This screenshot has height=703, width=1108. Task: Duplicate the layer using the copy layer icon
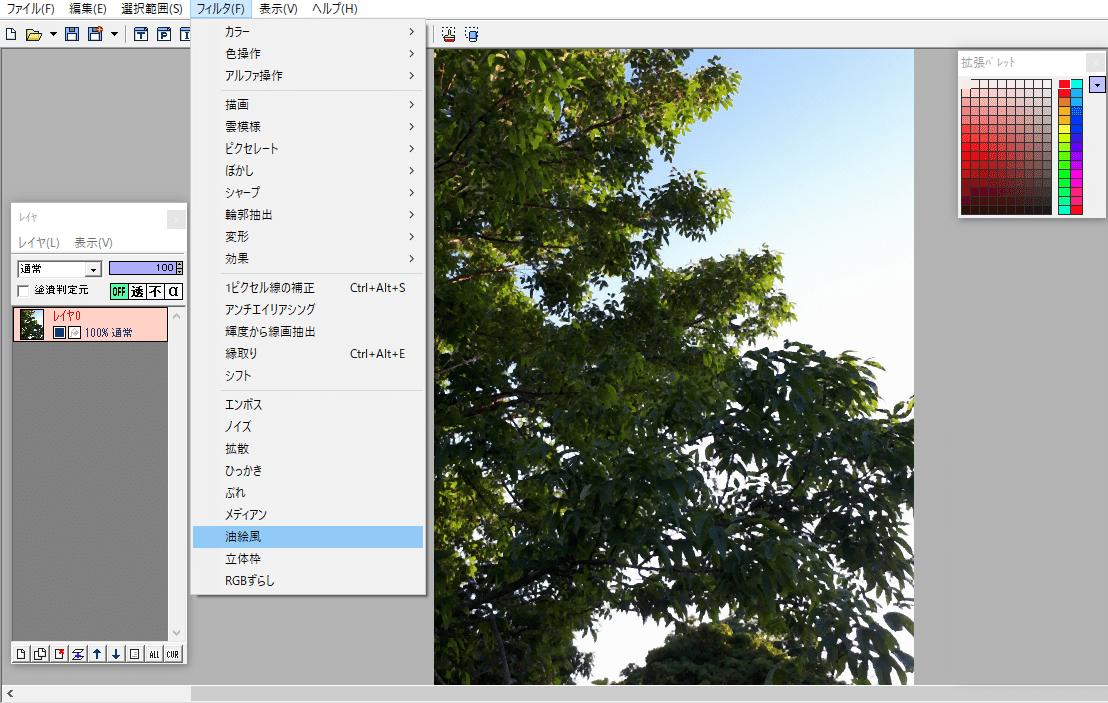[40, 653]
